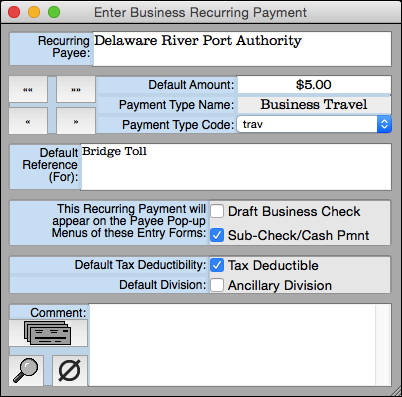This screenshot has width=402, height=397.
Task: Enable Draft Business Check checkbox
Action: [x=217, y=211]
